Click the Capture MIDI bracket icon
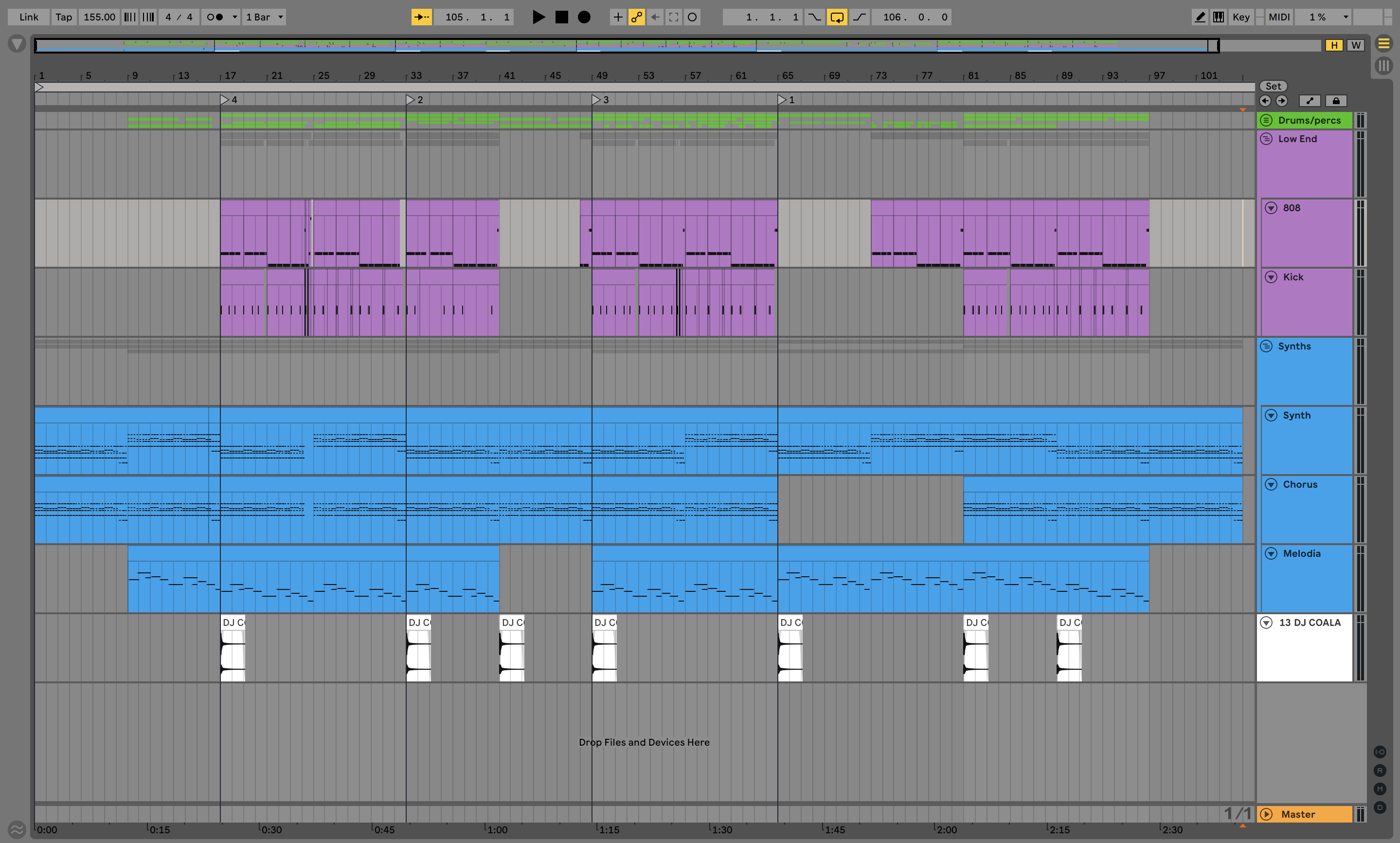1400x843 pixels. [x=674, y=17]
